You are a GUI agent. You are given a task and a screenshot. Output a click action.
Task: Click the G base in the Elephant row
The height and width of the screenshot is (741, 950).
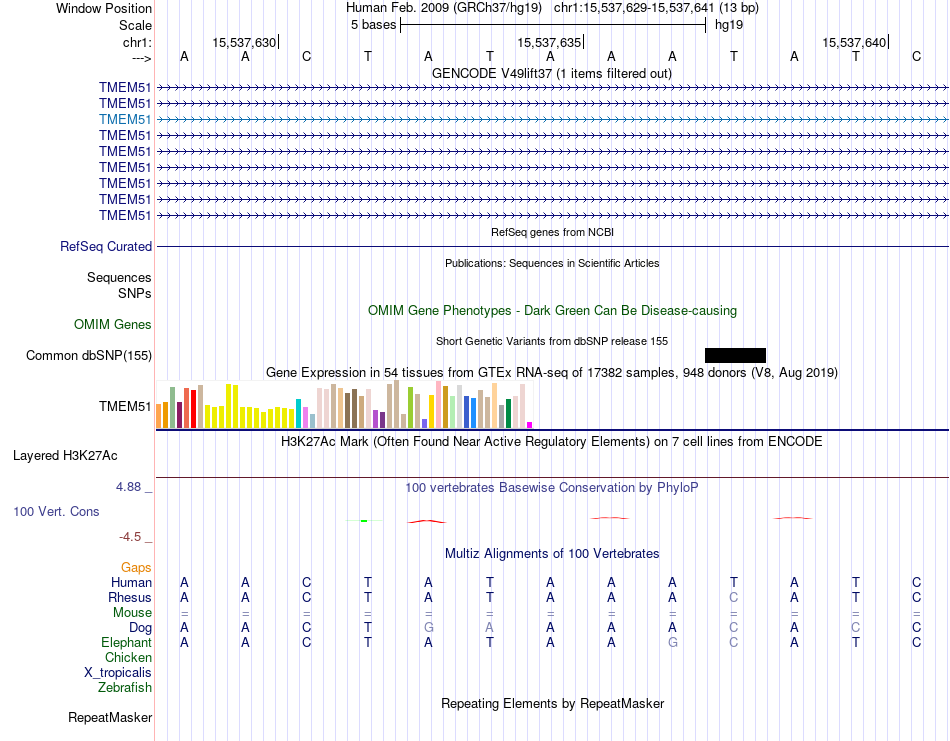coord(673,643)
